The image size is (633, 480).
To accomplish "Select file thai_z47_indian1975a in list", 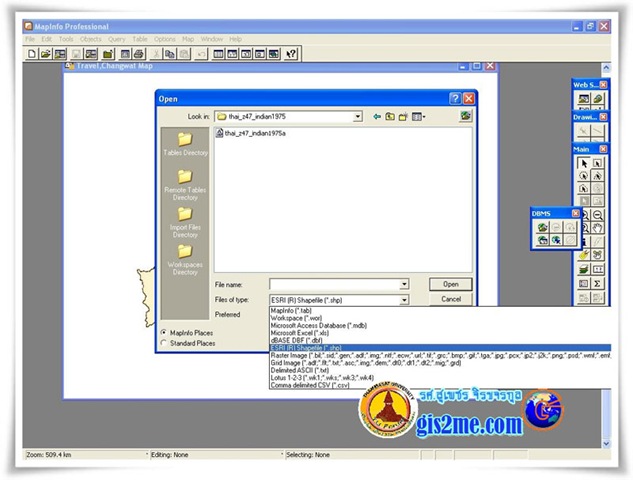I will click(x=251, y=133).
